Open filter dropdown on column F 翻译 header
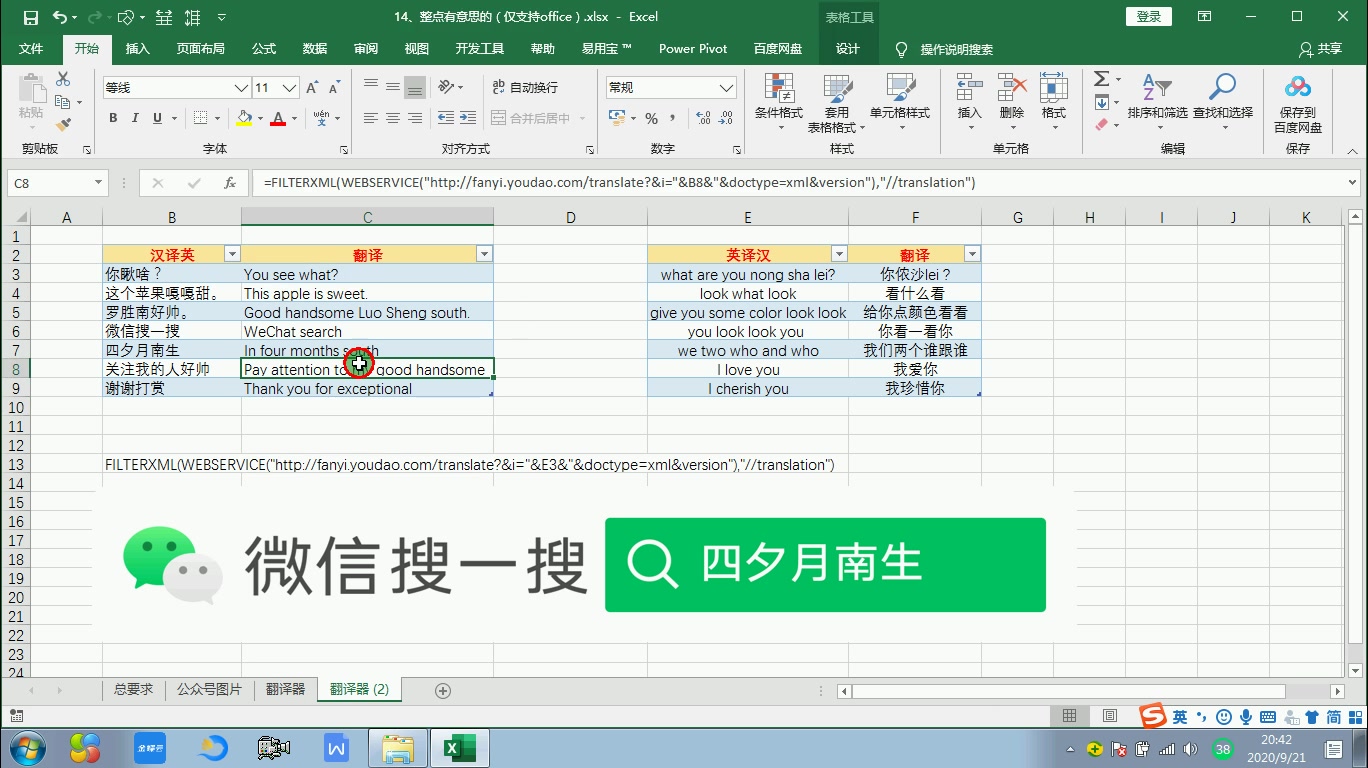1368x768 pixels. [x=972, y=255]
